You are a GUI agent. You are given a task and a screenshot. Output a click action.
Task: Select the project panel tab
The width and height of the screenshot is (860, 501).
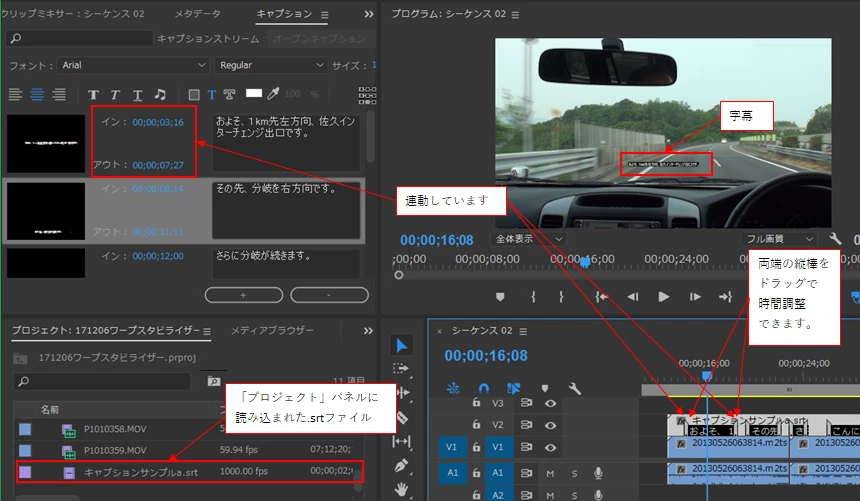(106, 330)
